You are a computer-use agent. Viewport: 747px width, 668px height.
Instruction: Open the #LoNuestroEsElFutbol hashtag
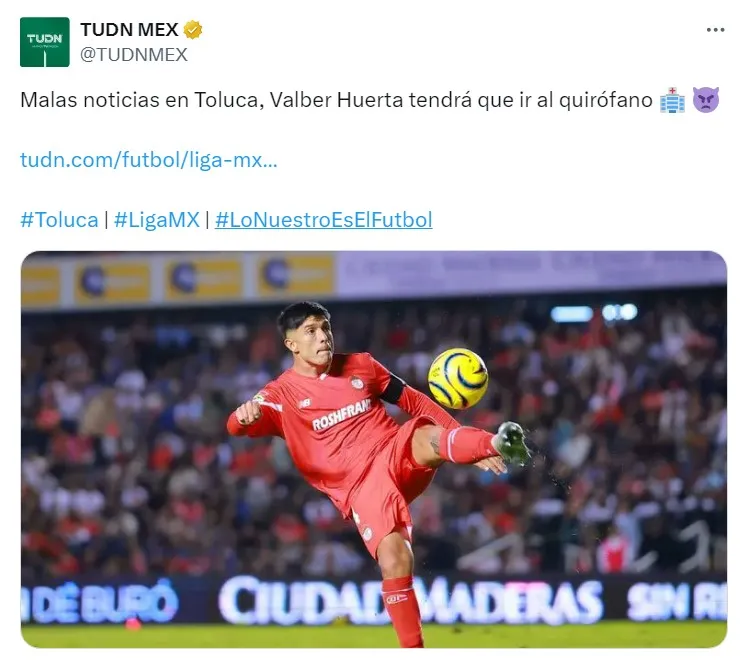(x=323, y=220)
